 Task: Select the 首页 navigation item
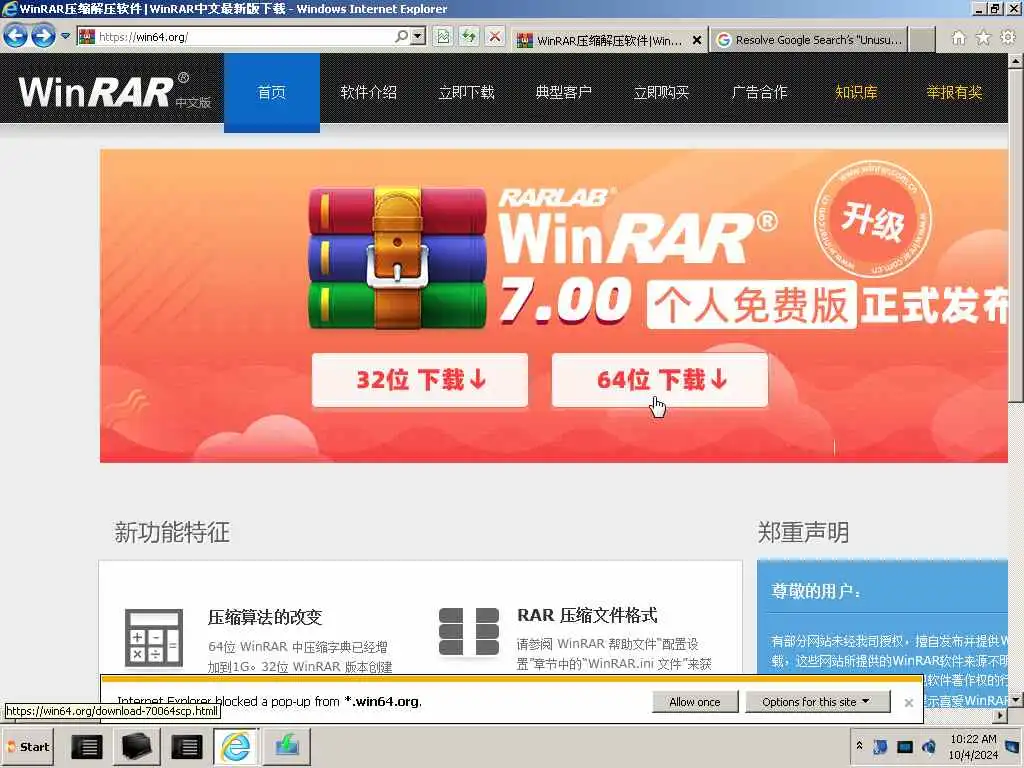click(x=272, y=93)
